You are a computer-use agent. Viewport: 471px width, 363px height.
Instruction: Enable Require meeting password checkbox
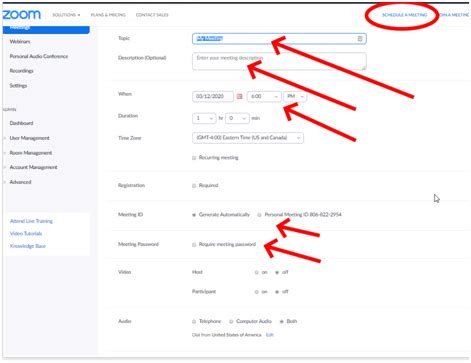point(194,245)
